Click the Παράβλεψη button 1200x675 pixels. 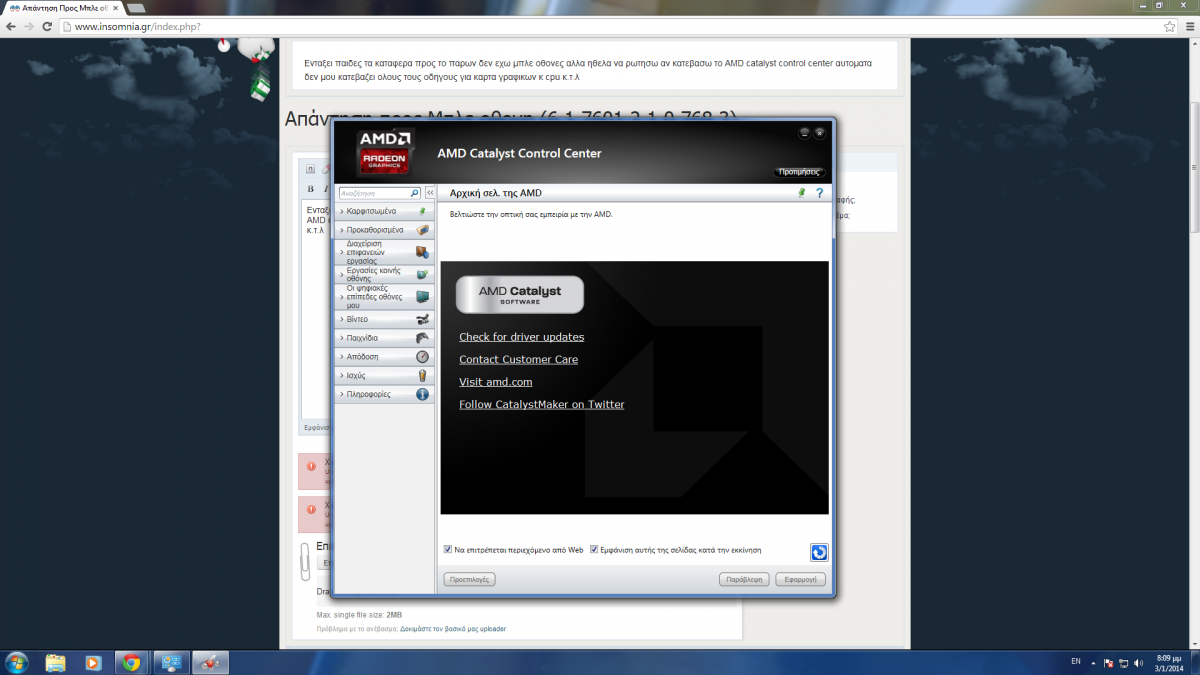(x=745, y=579)
